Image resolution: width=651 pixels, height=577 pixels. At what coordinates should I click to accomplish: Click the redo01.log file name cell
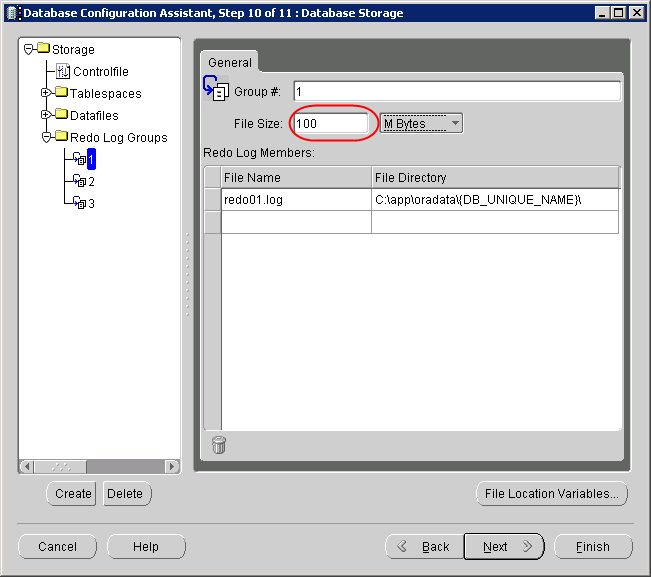click(x=296, y=200)
